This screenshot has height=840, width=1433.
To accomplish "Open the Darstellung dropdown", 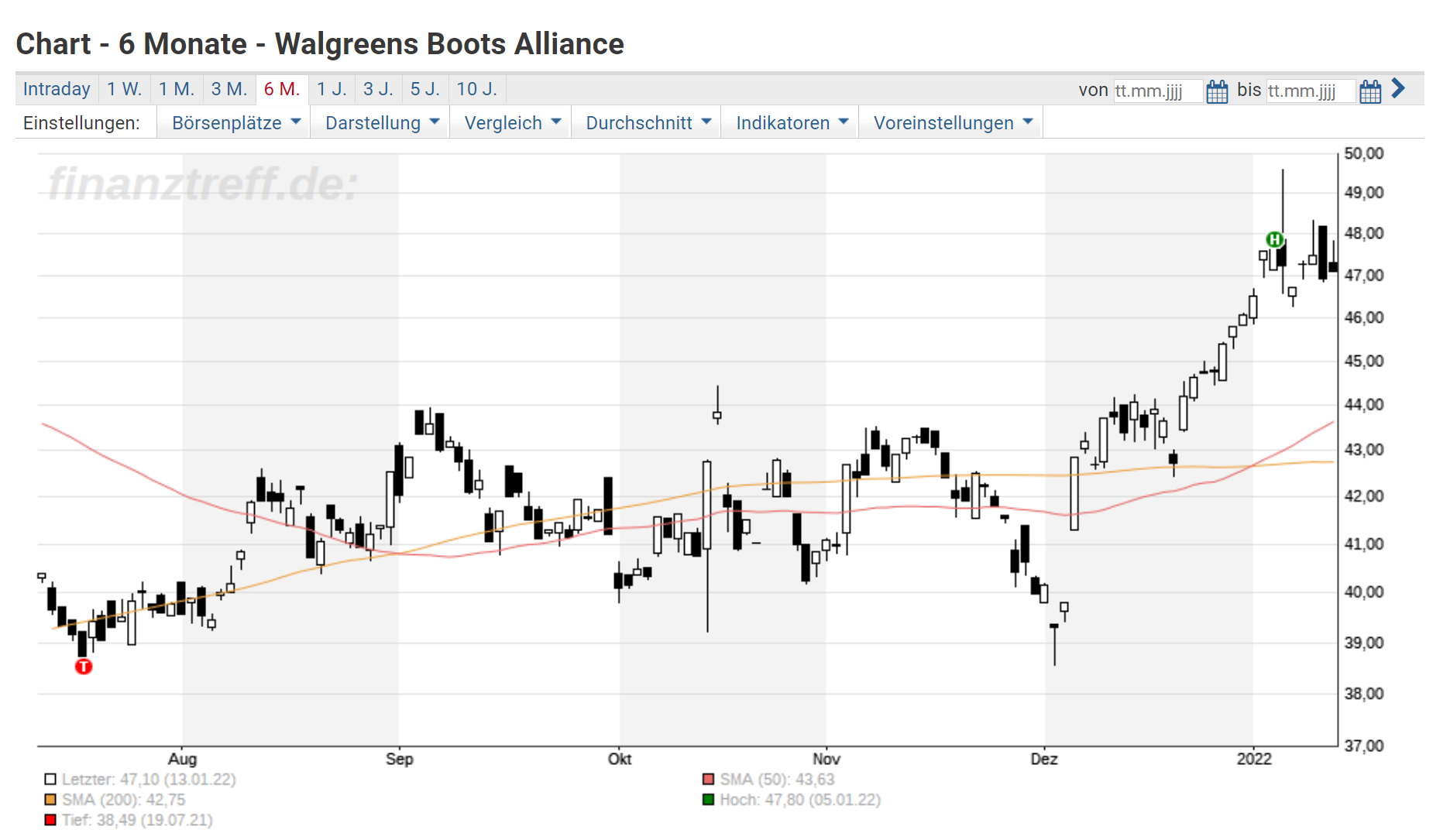I will [382, 123].
